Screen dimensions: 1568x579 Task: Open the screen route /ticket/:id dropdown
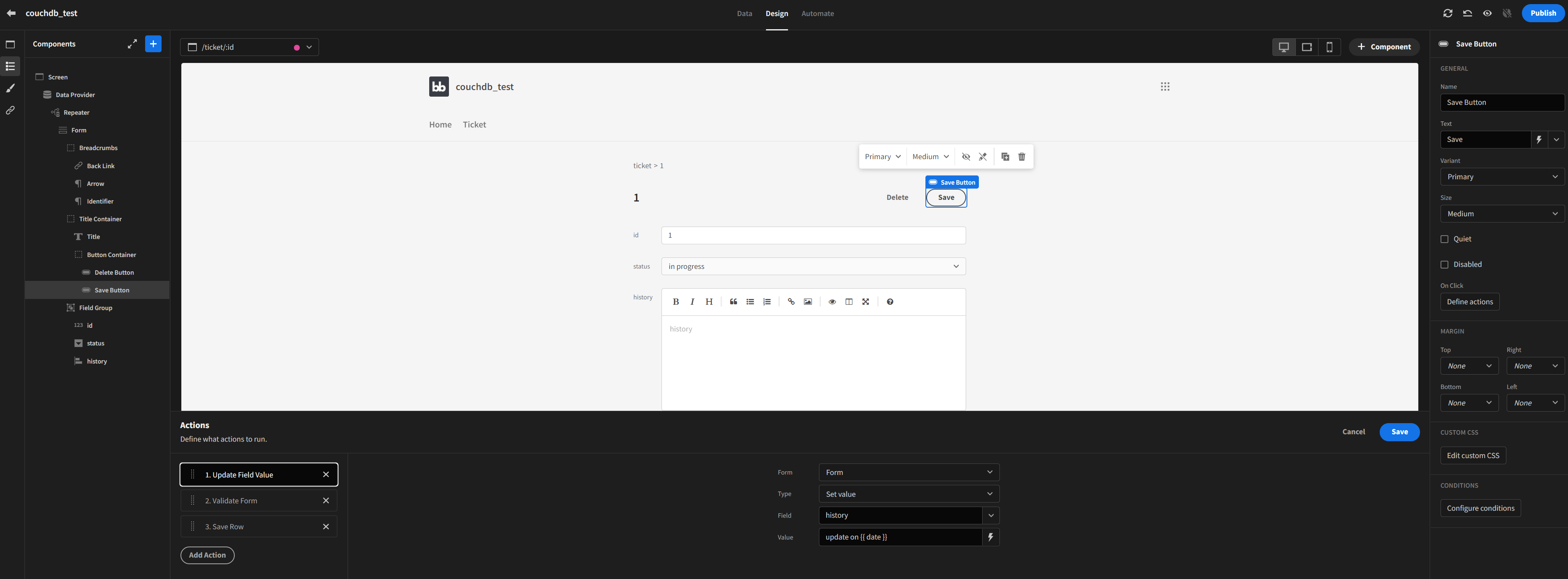point(250,47)
